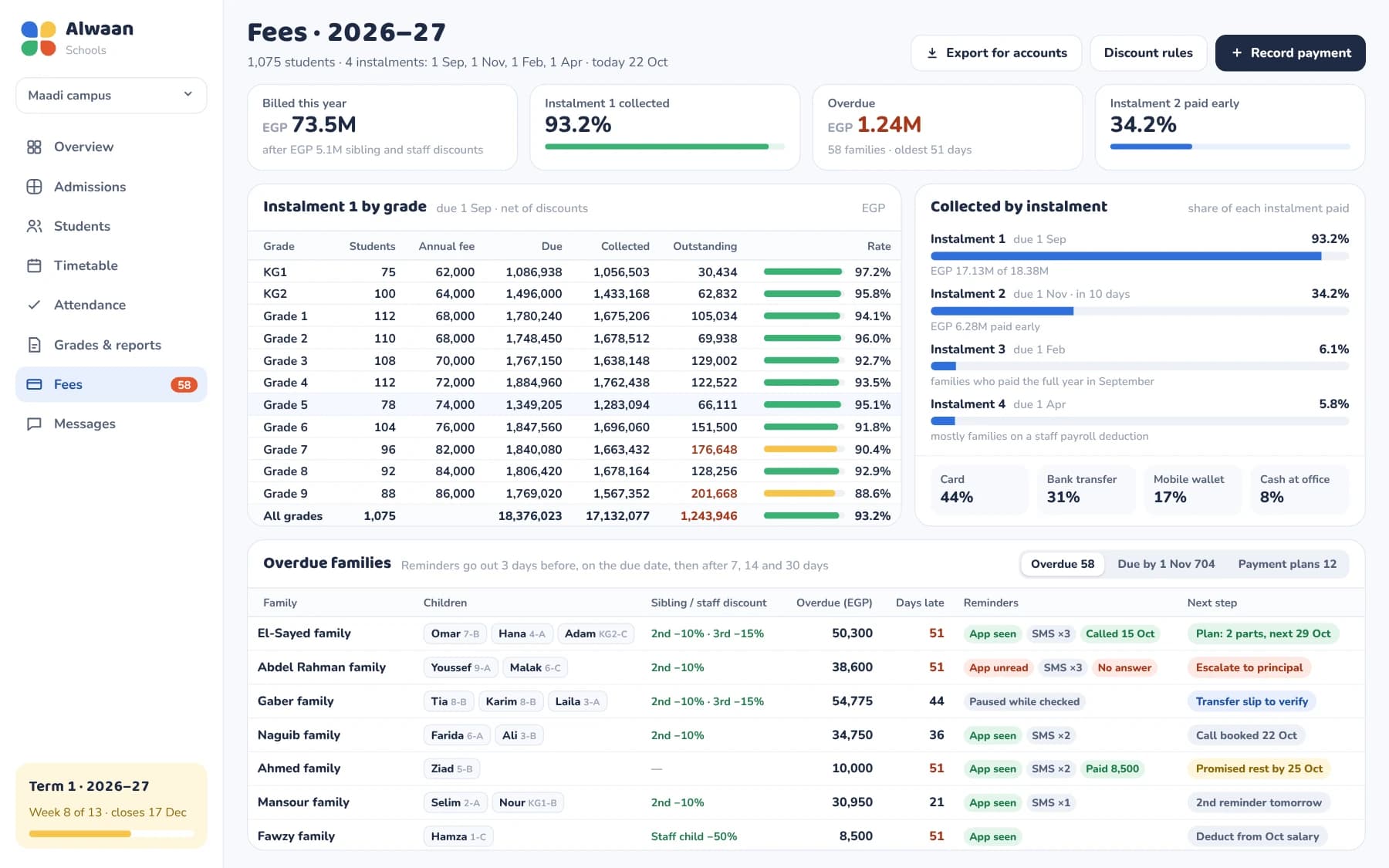Select the Grade 5 table row
The height and width of the screenshot is (868, 1389).
click(574, 404)
